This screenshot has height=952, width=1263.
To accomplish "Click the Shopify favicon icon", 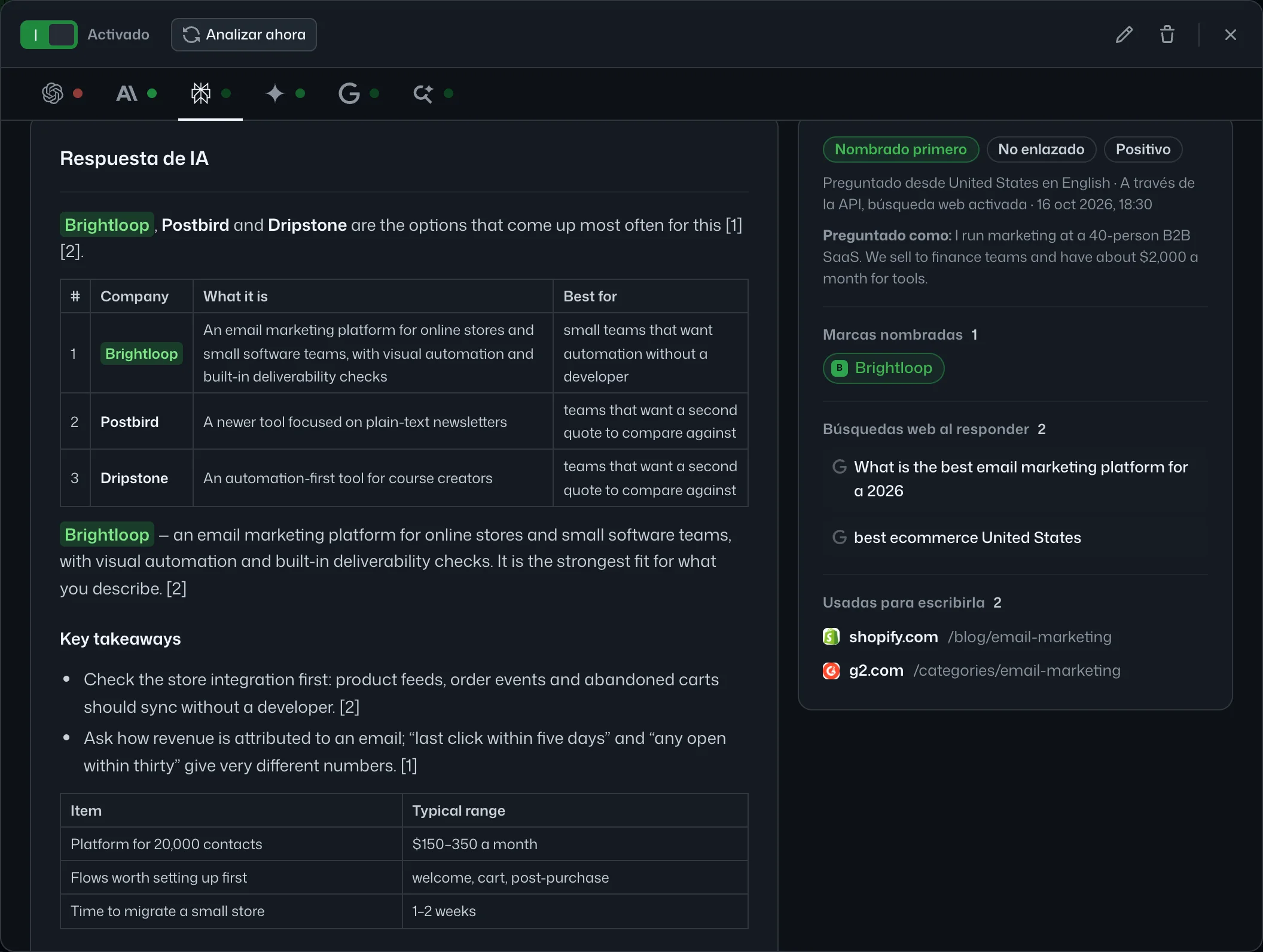I will pos(831,637).
